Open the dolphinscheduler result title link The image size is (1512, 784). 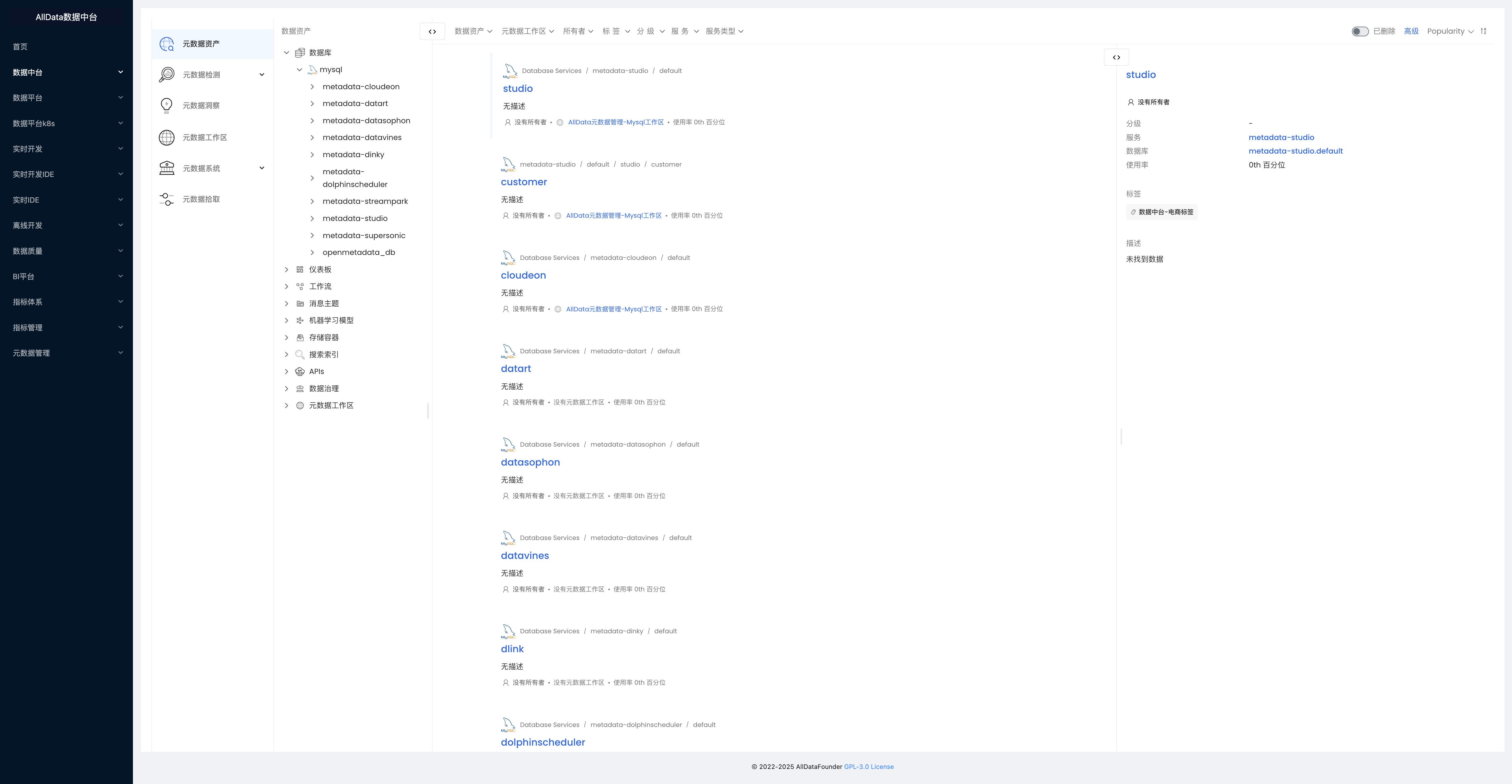point(543,742)
